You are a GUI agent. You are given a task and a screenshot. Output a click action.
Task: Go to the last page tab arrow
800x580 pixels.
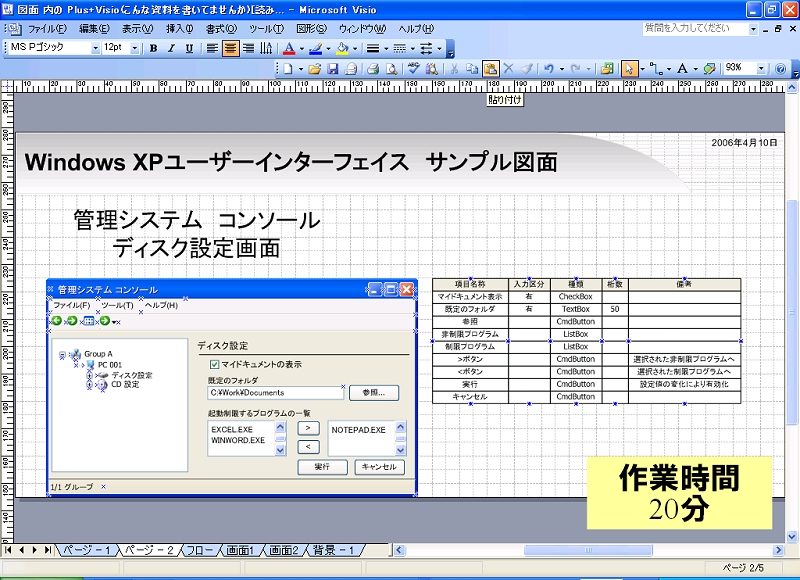[x=47, y=550]
